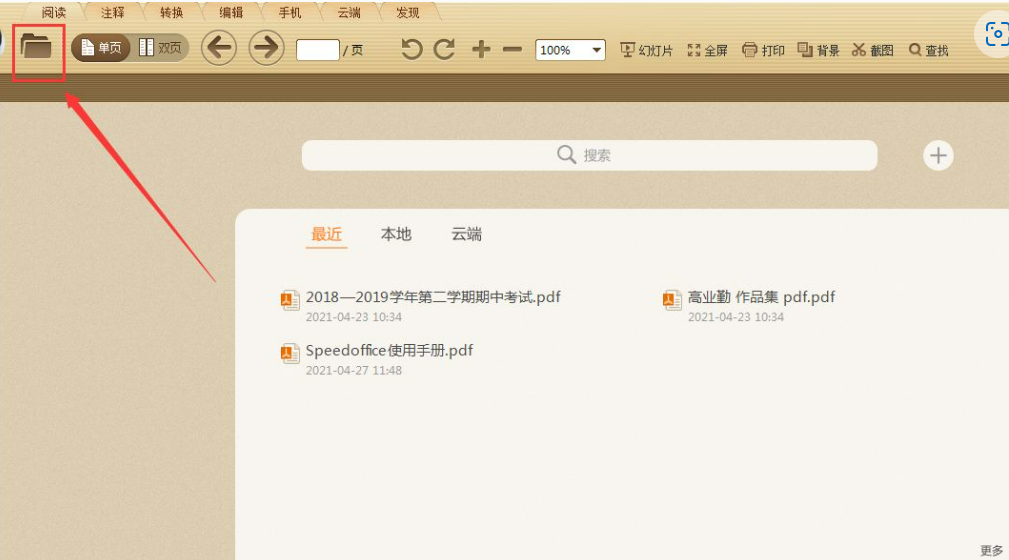Screen dimensions: 1009x560
Task: Open the 发现 tab
Action: [408, 12]
